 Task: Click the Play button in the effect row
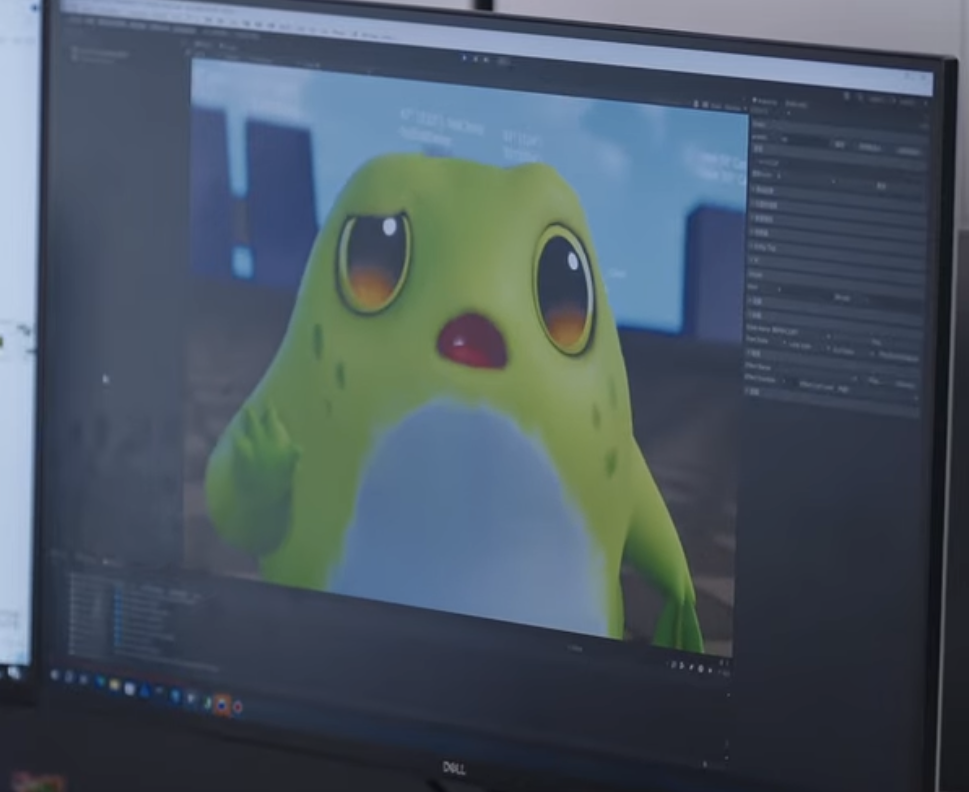(x=874, y=381)
